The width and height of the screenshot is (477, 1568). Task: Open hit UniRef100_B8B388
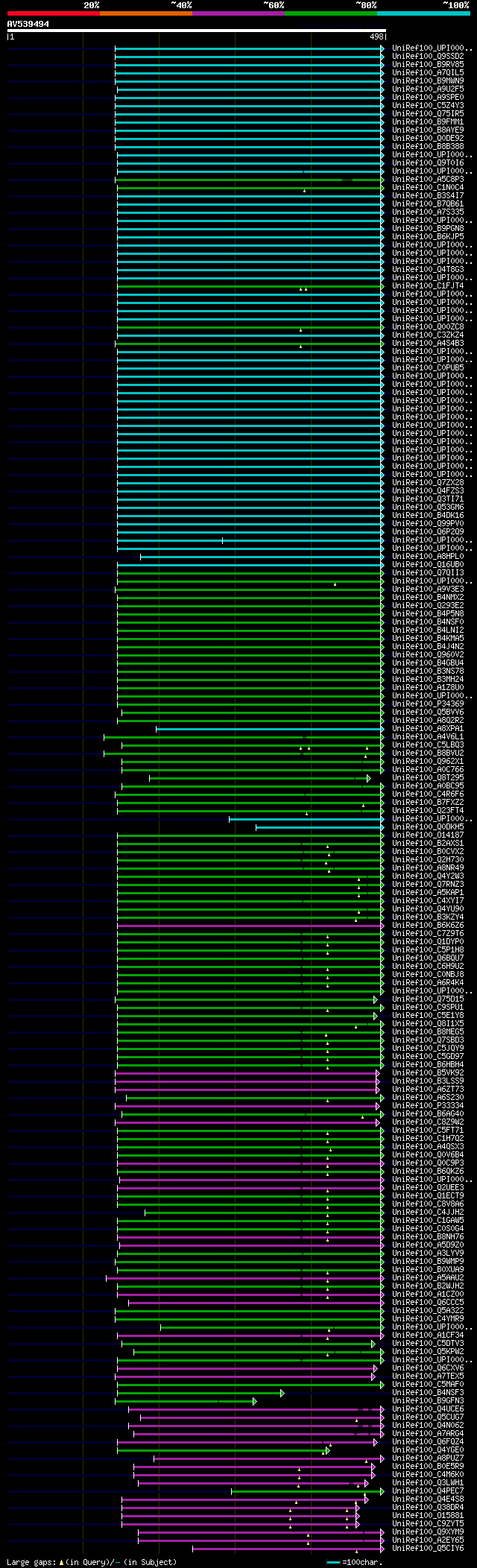tap(428, 146)
